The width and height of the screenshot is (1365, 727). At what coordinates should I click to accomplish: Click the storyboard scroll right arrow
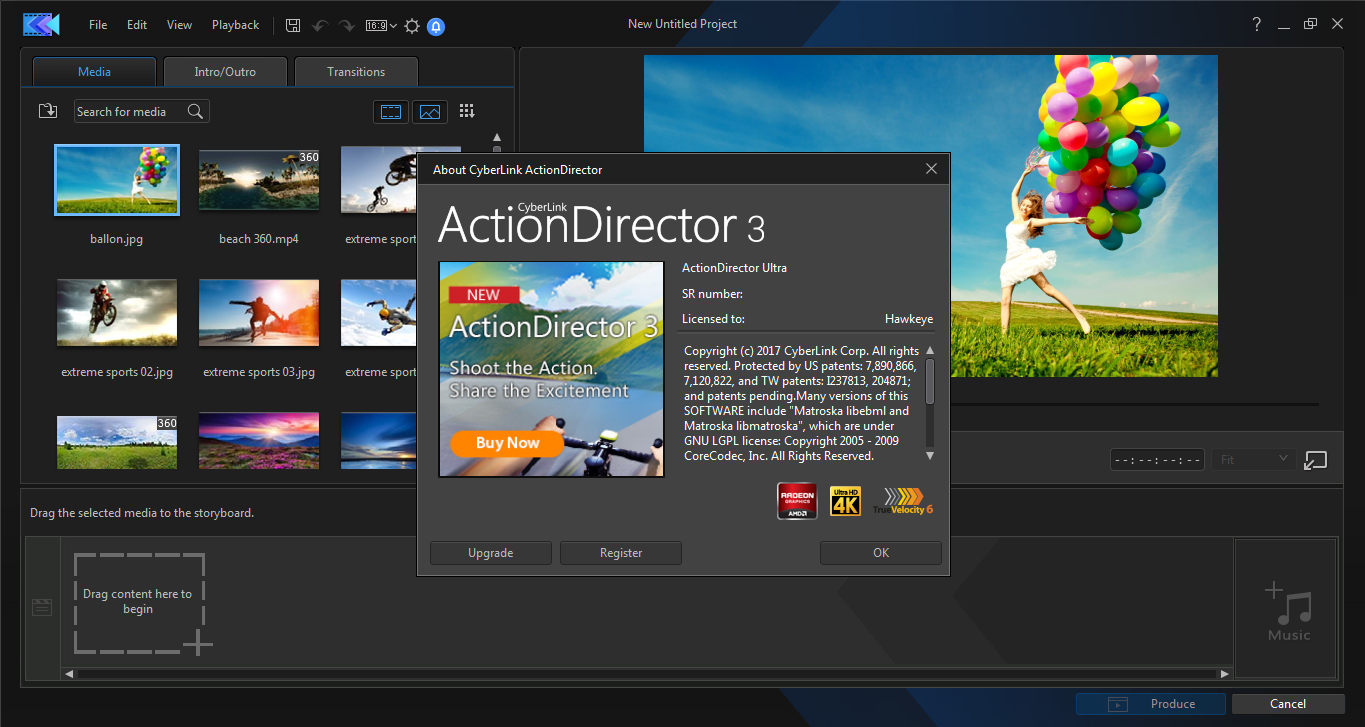(1225, 674)
